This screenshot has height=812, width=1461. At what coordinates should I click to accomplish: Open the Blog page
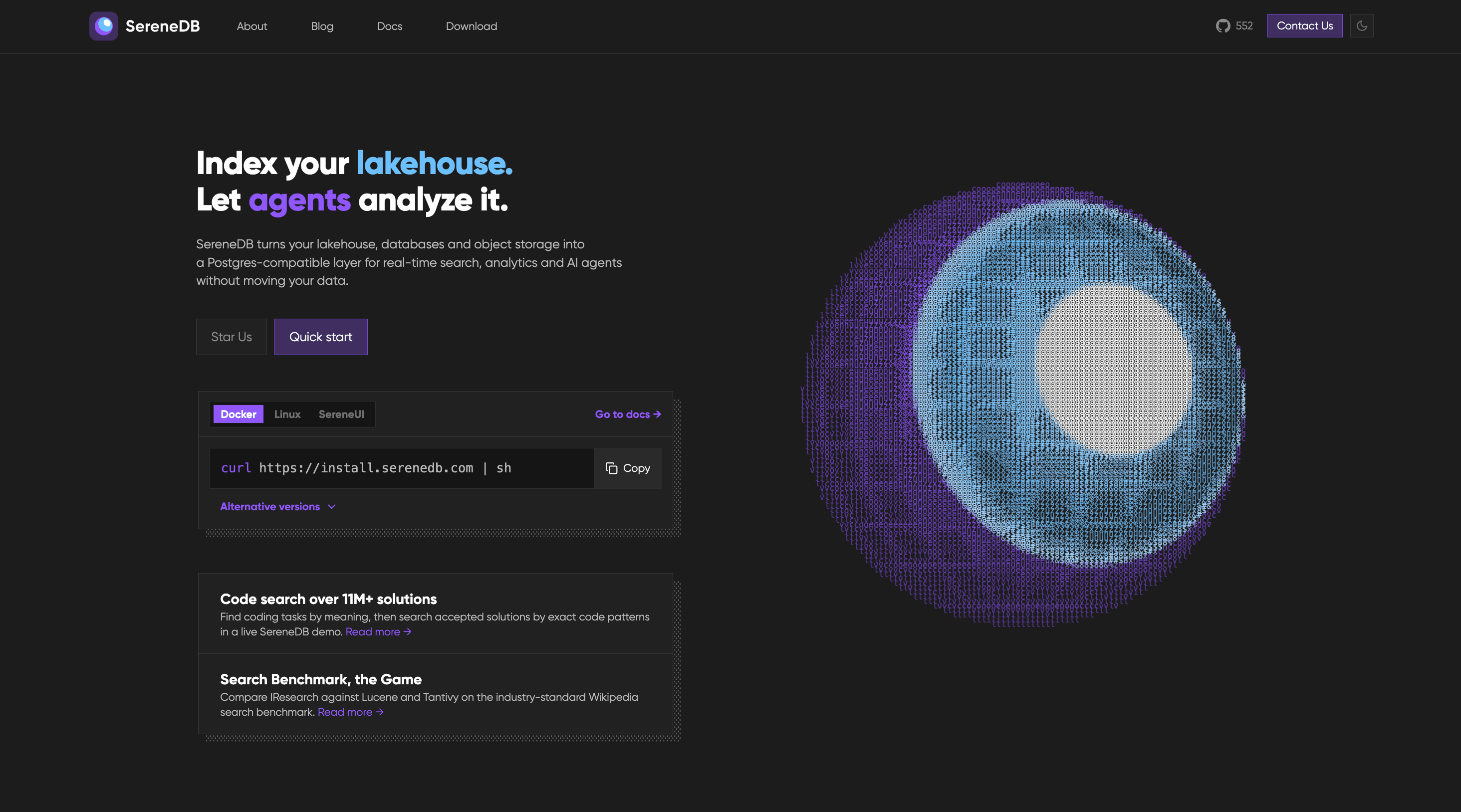[x=322, y=26]
